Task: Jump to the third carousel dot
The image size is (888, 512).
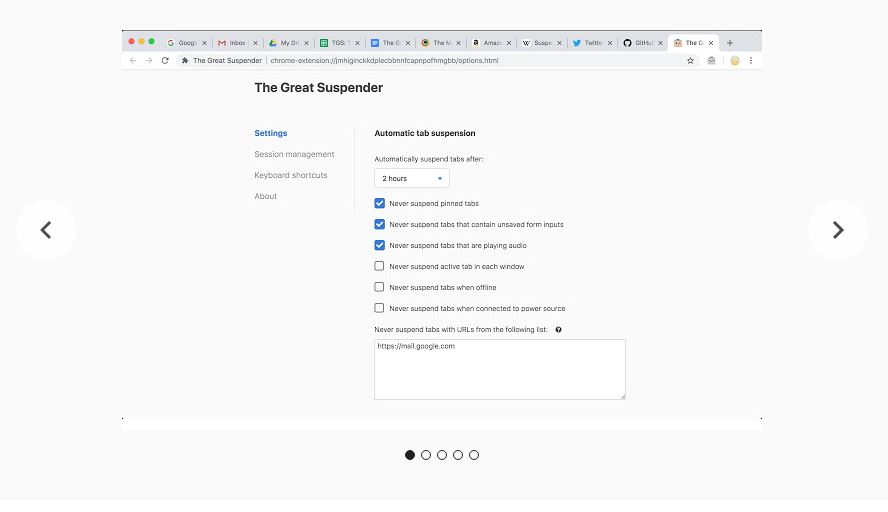Action: (442, 455)
